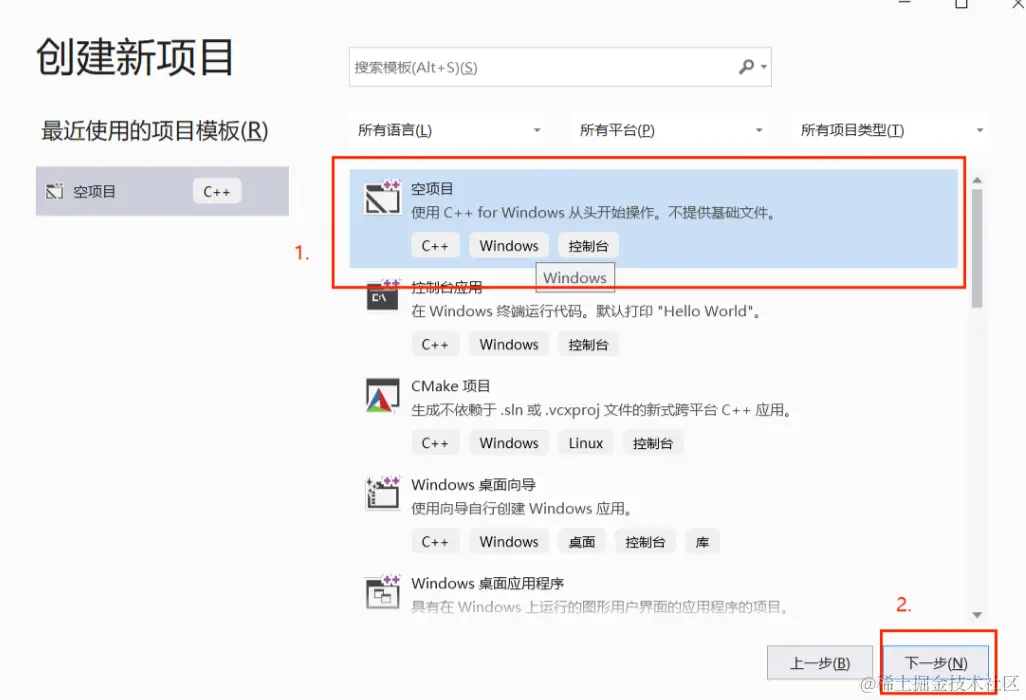Viewport: 1026px width, 700px height.
Task: Click the scrollbar down arrow
Action: [x=977, y=615]
